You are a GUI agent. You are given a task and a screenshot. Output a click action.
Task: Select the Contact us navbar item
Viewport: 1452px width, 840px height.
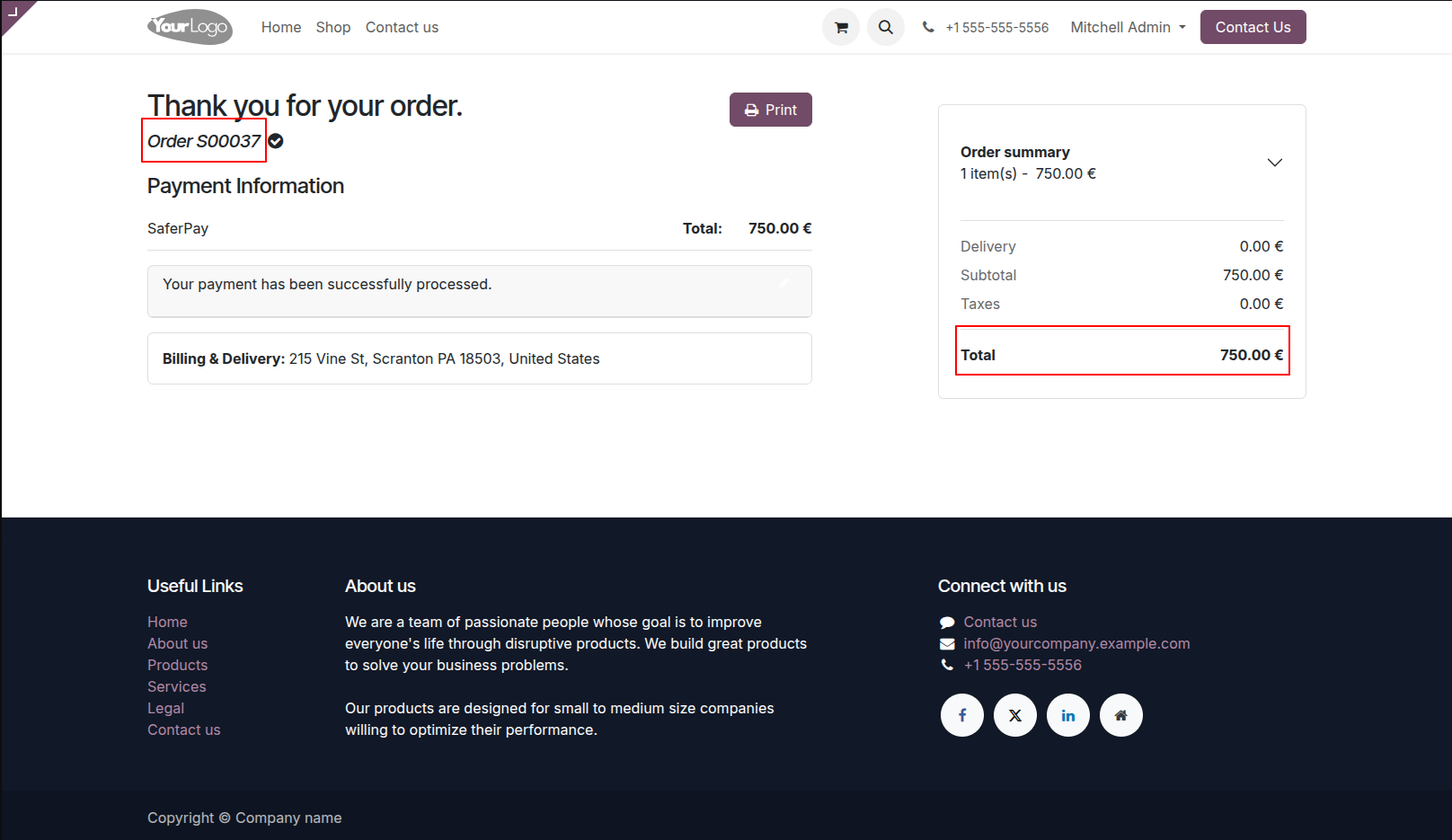click(402, 27)
